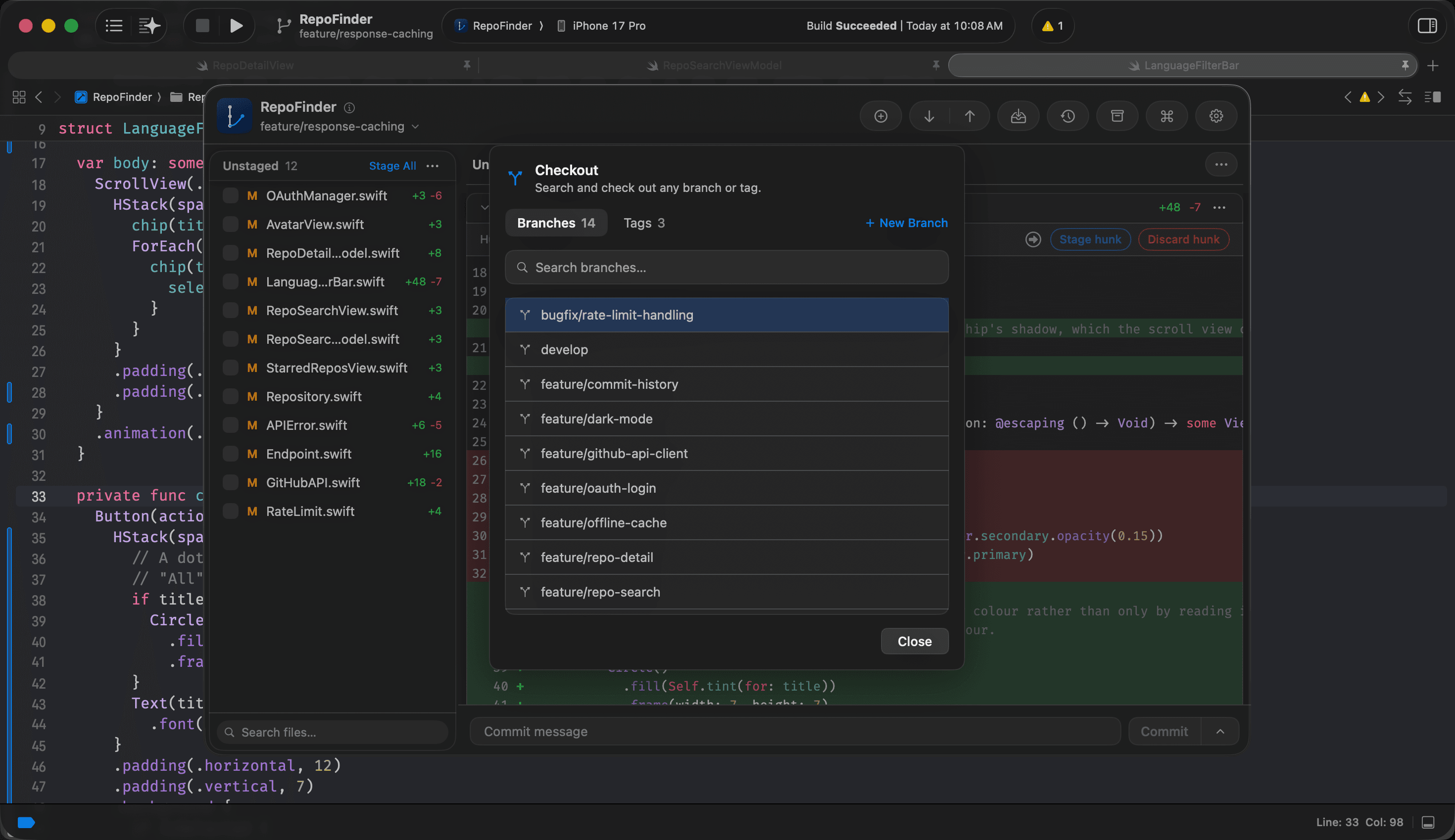Viewport: 1455px width, 840px height.
Task: Close the Checkout dialog
Action: tap(914, 641)
